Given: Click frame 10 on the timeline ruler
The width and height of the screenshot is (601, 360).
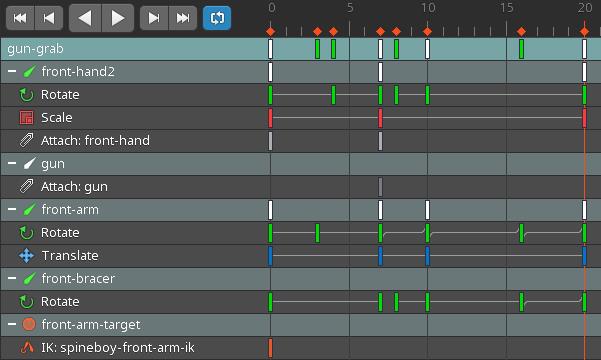Looking at the screenshot, I should click(x=427, y=8).
